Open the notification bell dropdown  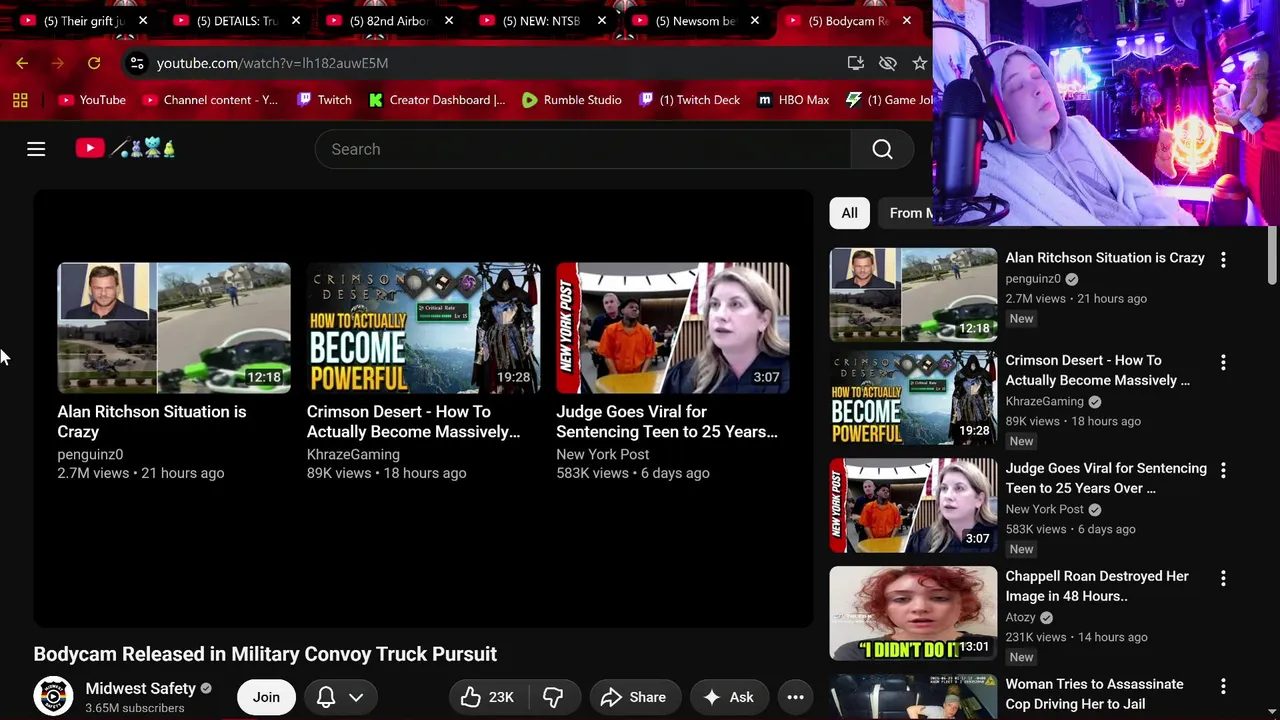pyautogui.click(x=340, y=697)
